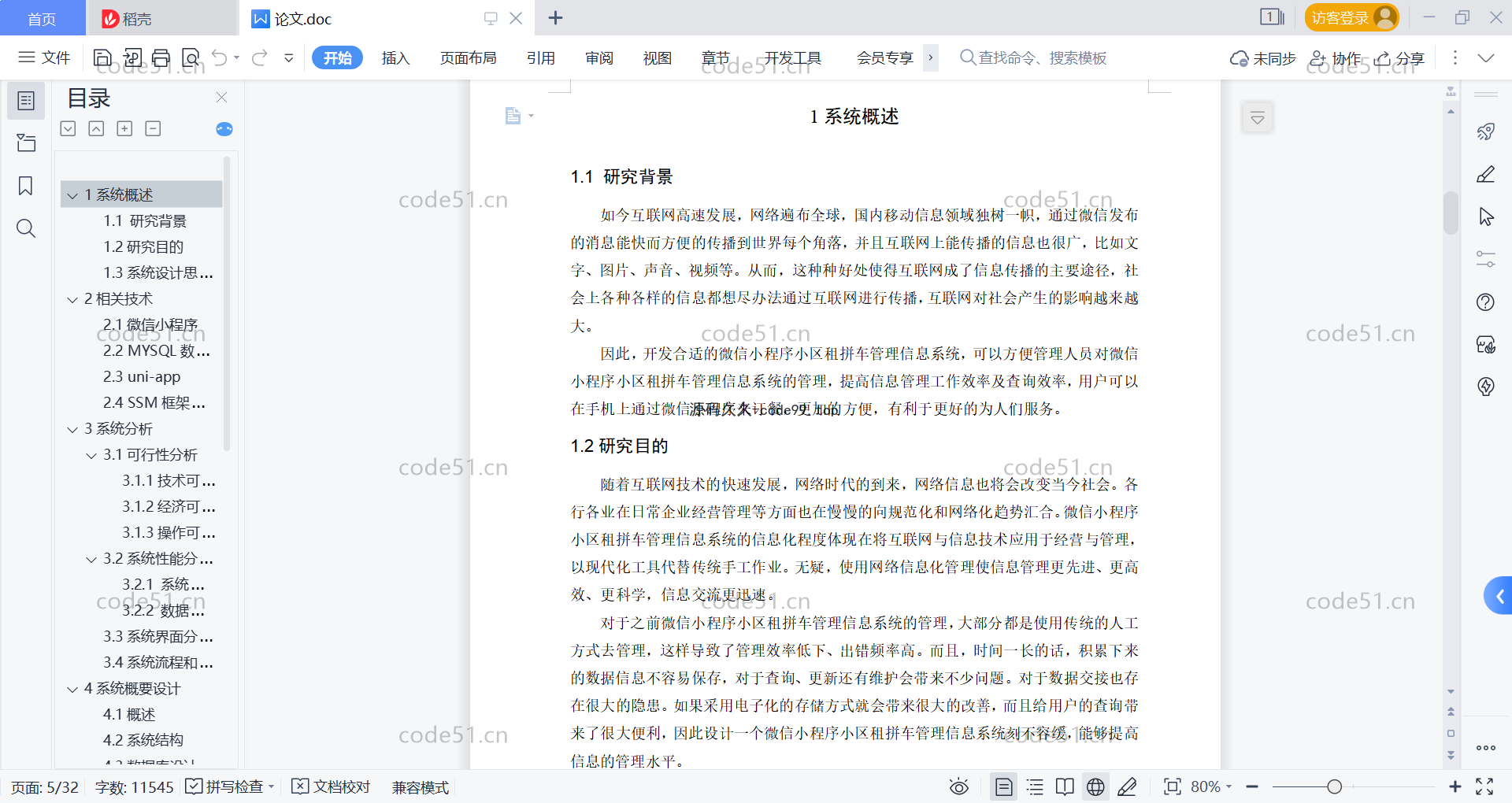Viewport: 1512px width, 803px height.
Task: Collapse the '4 系统概要设计' outline node
Action: pyautogui.click(x=72, y=689)
